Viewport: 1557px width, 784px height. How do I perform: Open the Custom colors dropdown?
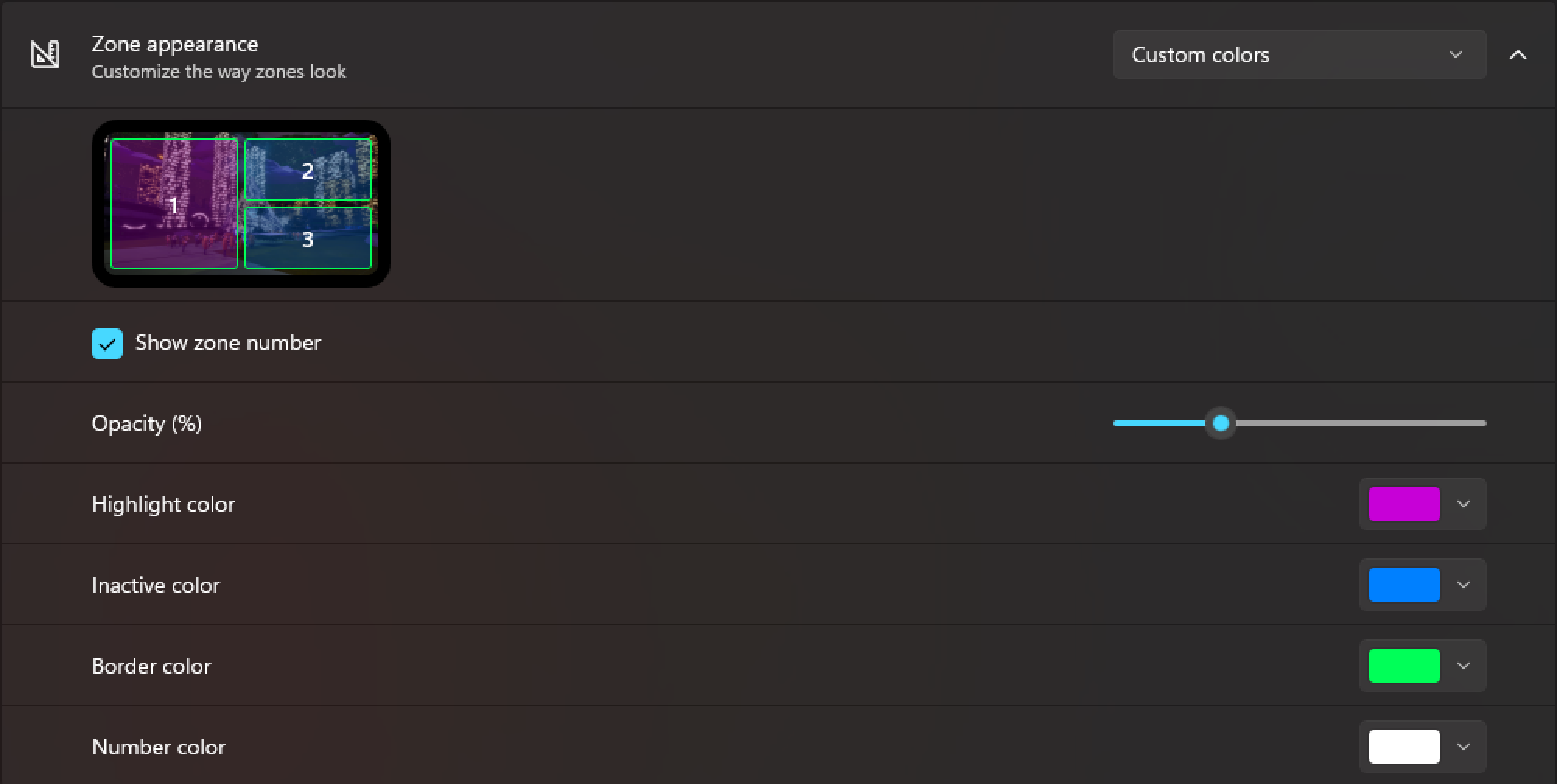[1299, 54]
